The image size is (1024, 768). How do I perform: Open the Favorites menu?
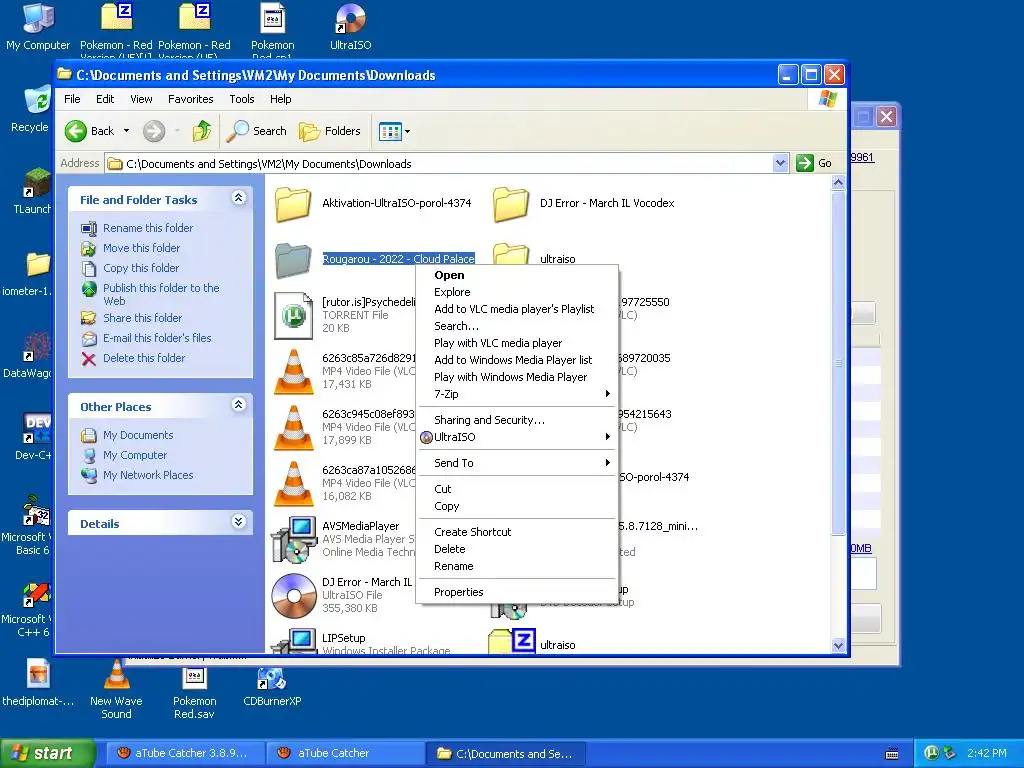[x=190, y=99]
